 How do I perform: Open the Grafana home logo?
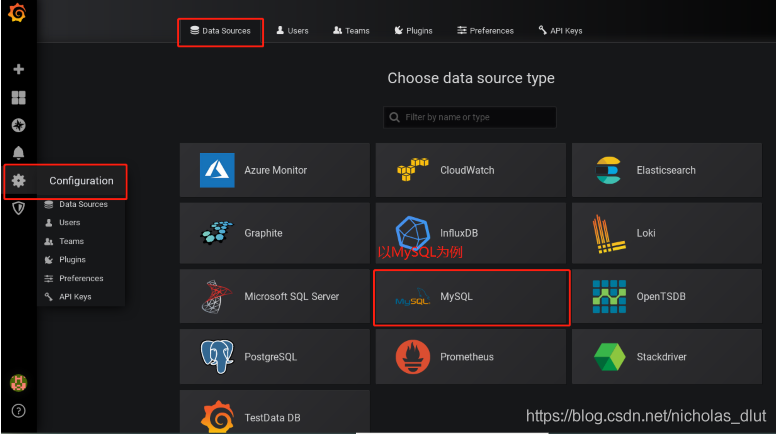coord(17,12)
